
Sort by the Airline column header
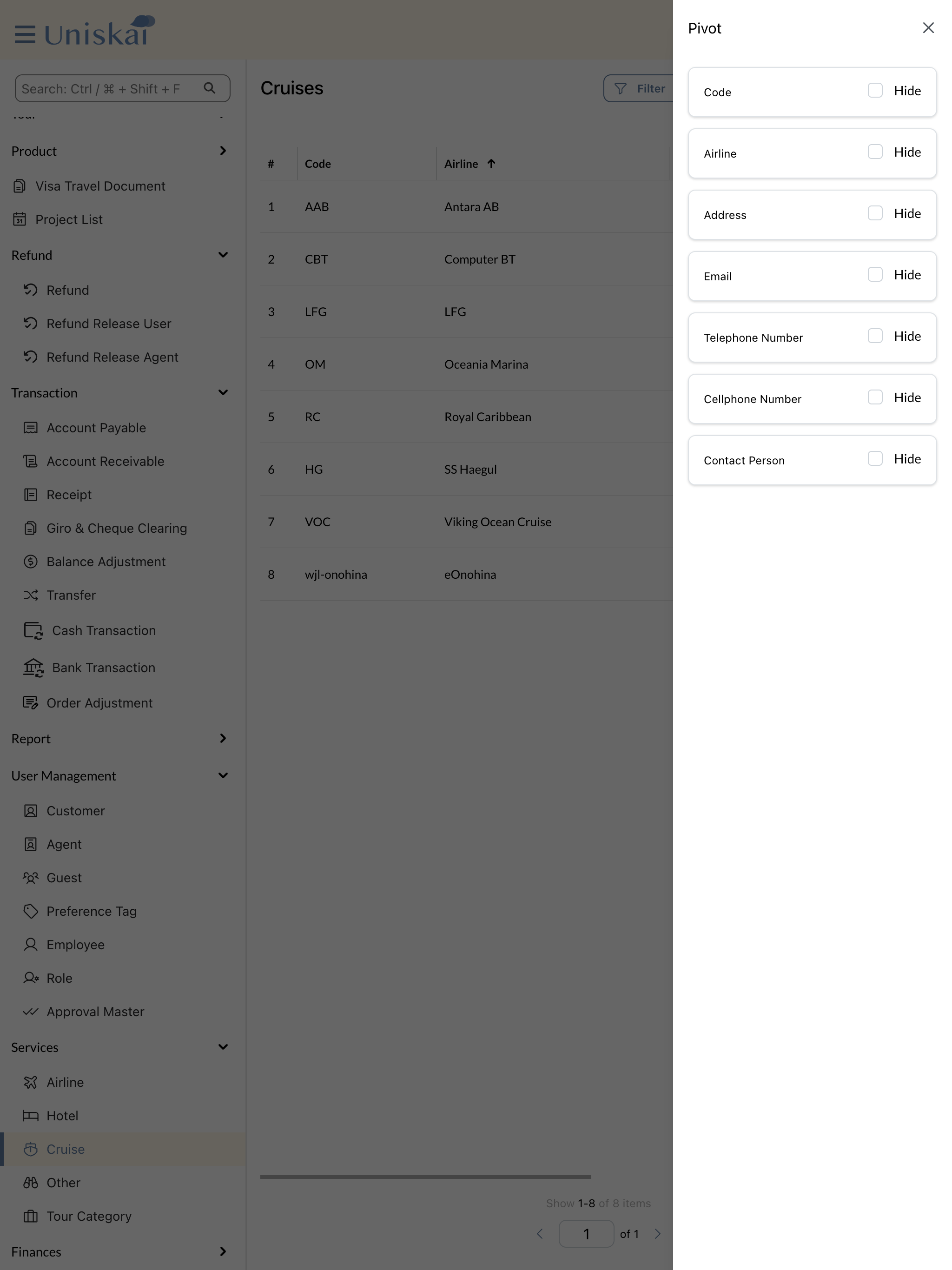[x=461, y=164]
